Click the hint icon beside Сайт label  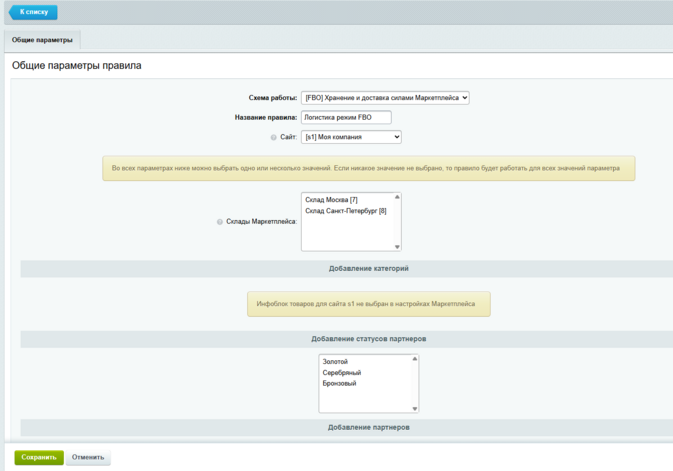click(x=274, y=137)
